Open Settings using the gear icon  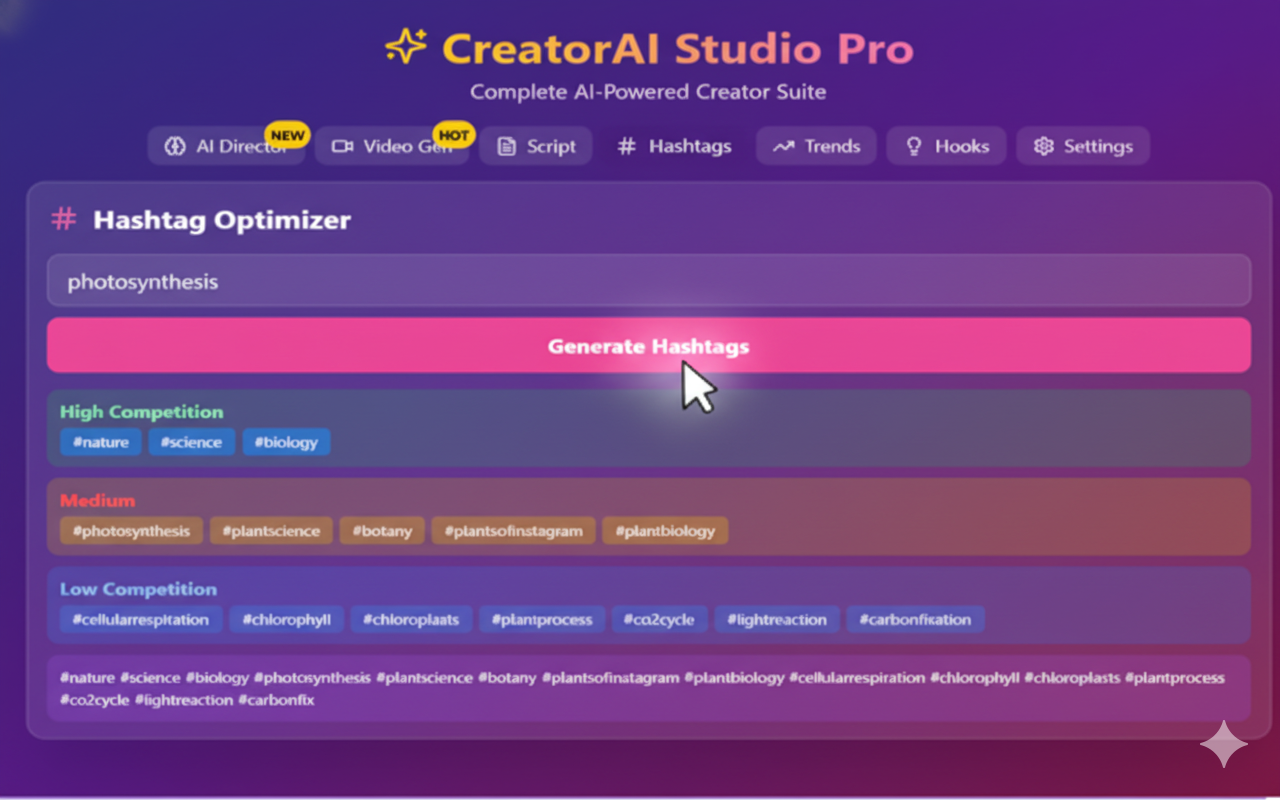(1043, 145)
